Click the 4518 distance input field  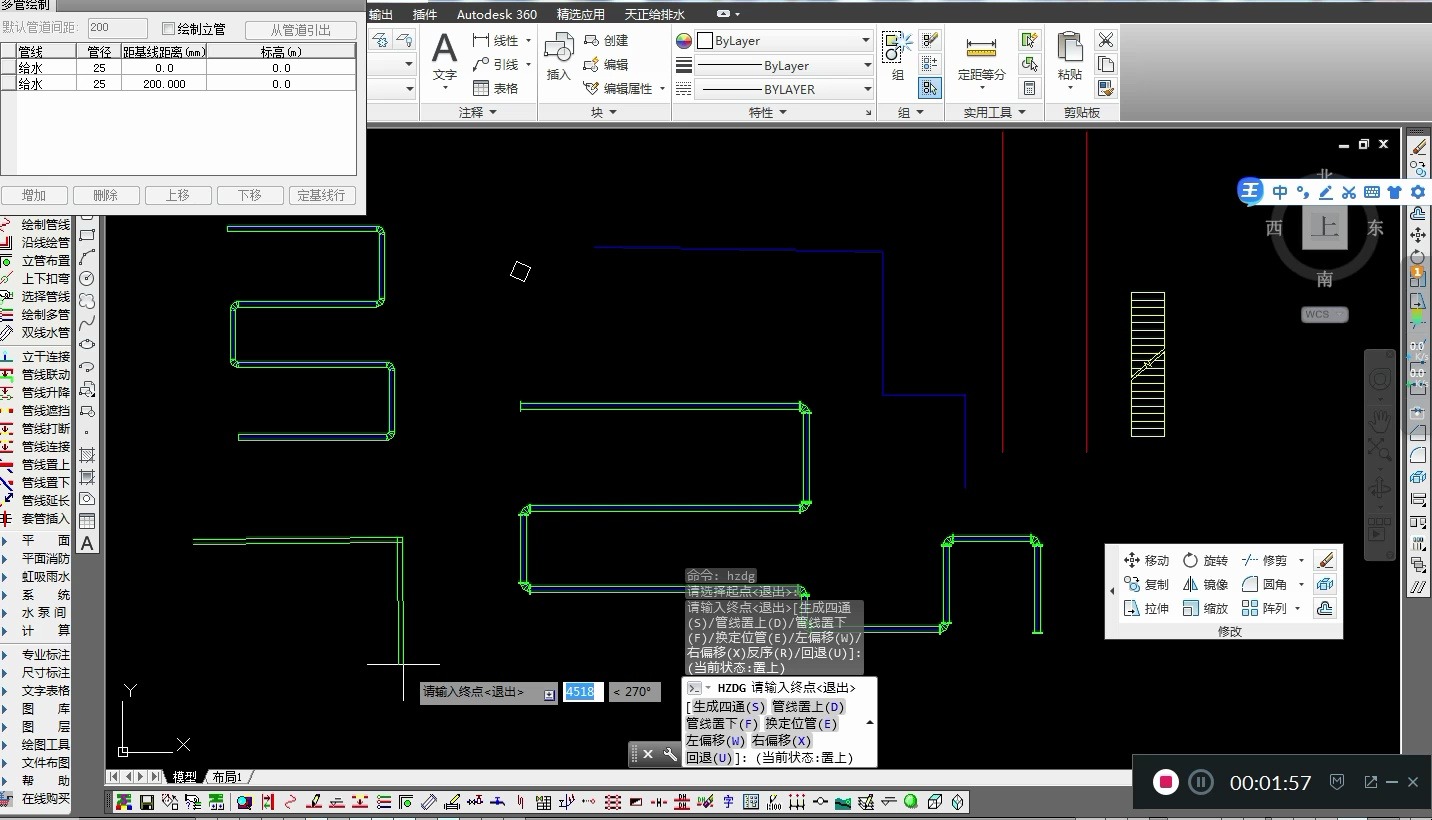(x=582, y=691)
